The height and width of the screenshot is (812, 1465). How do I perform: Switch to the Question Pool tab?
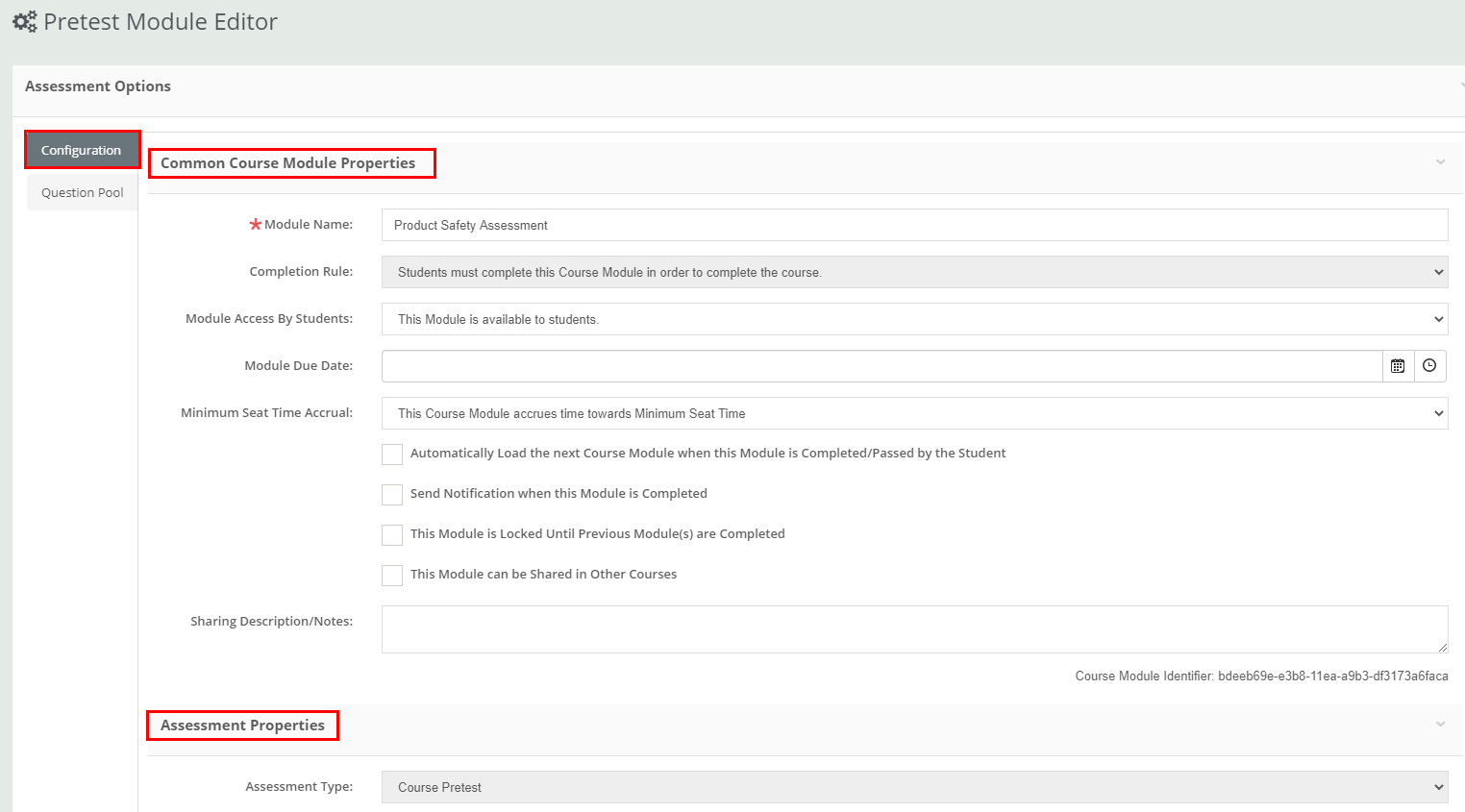click(83, 192)
